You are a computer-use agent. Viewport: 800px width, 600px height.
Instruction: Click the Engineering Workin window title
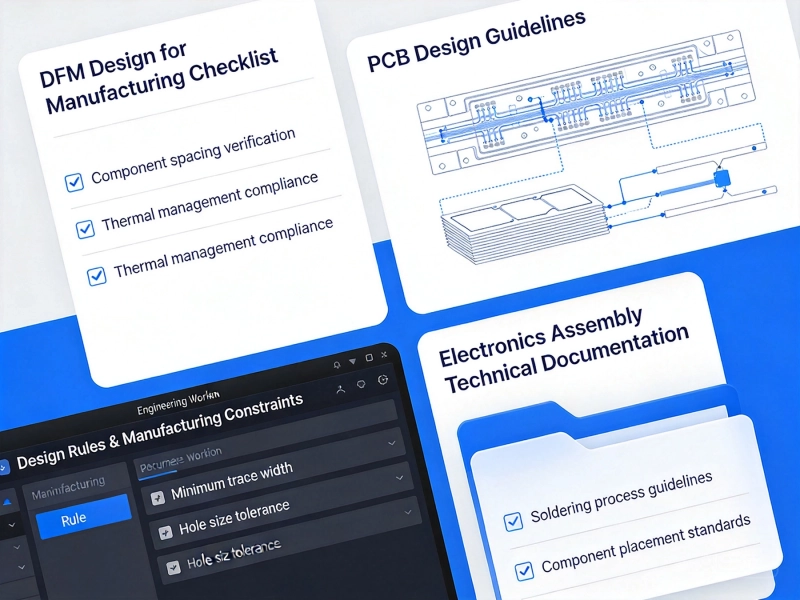(x=178, y=403)
